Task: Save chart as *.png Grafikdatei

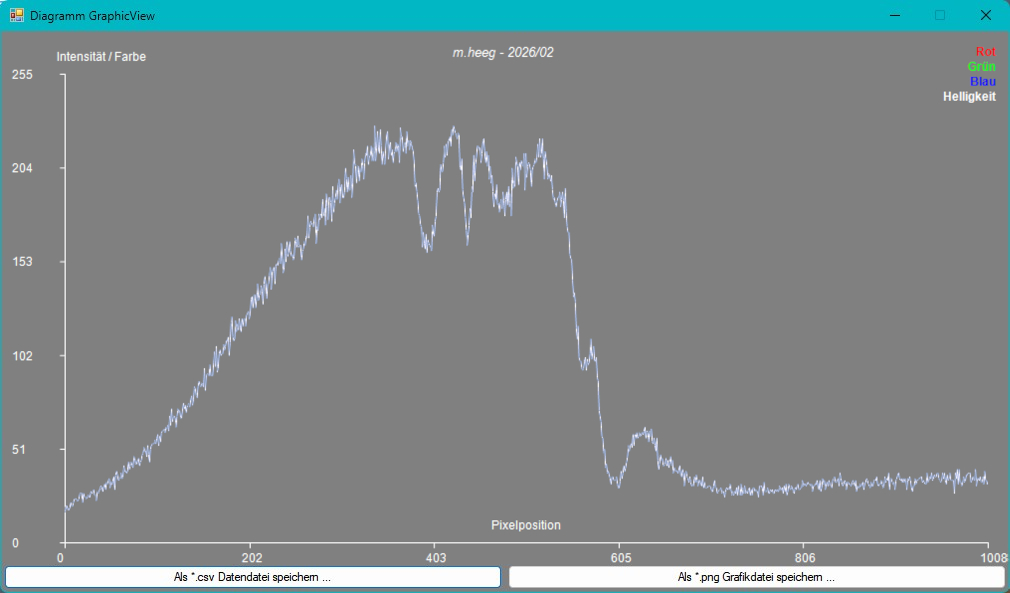Action: [756, 577]
